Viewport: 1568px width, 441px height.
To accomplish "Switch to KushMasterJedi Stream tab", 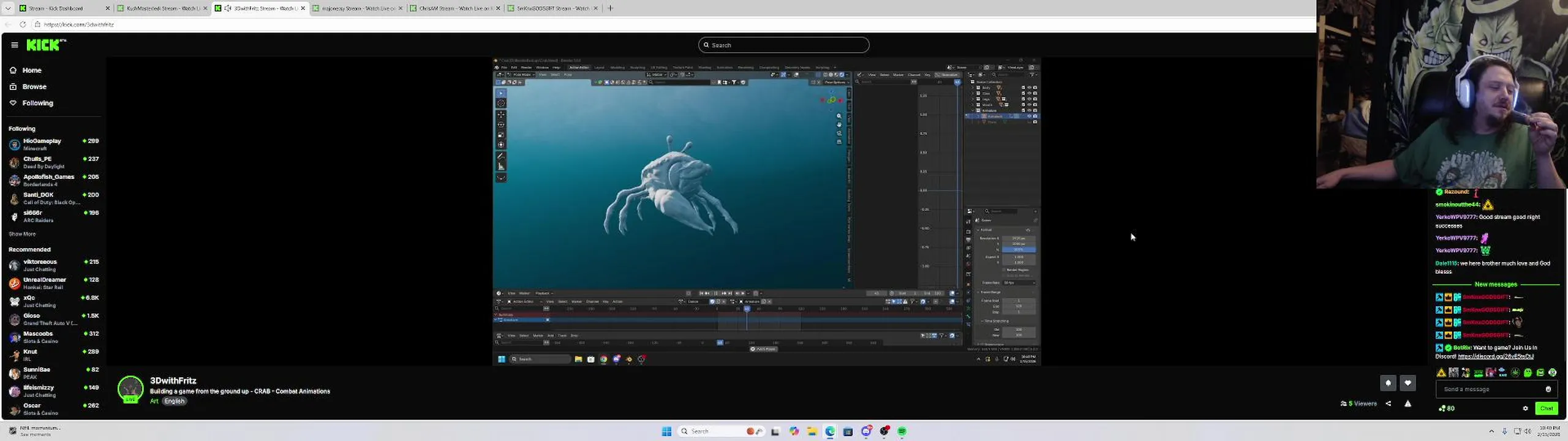I will tap(161, 8).
